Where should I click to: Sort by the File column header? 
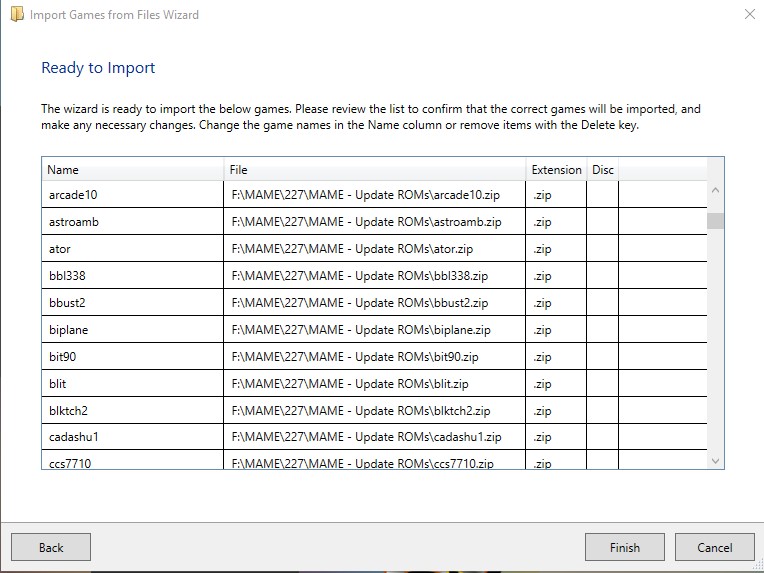(x=375, y=170)
